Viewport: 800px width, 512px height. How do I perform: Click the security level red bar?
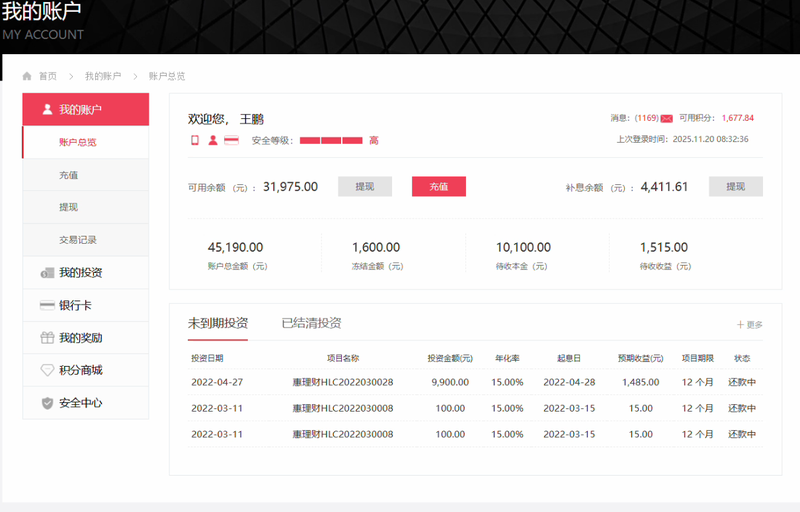(x=331, y=140)
